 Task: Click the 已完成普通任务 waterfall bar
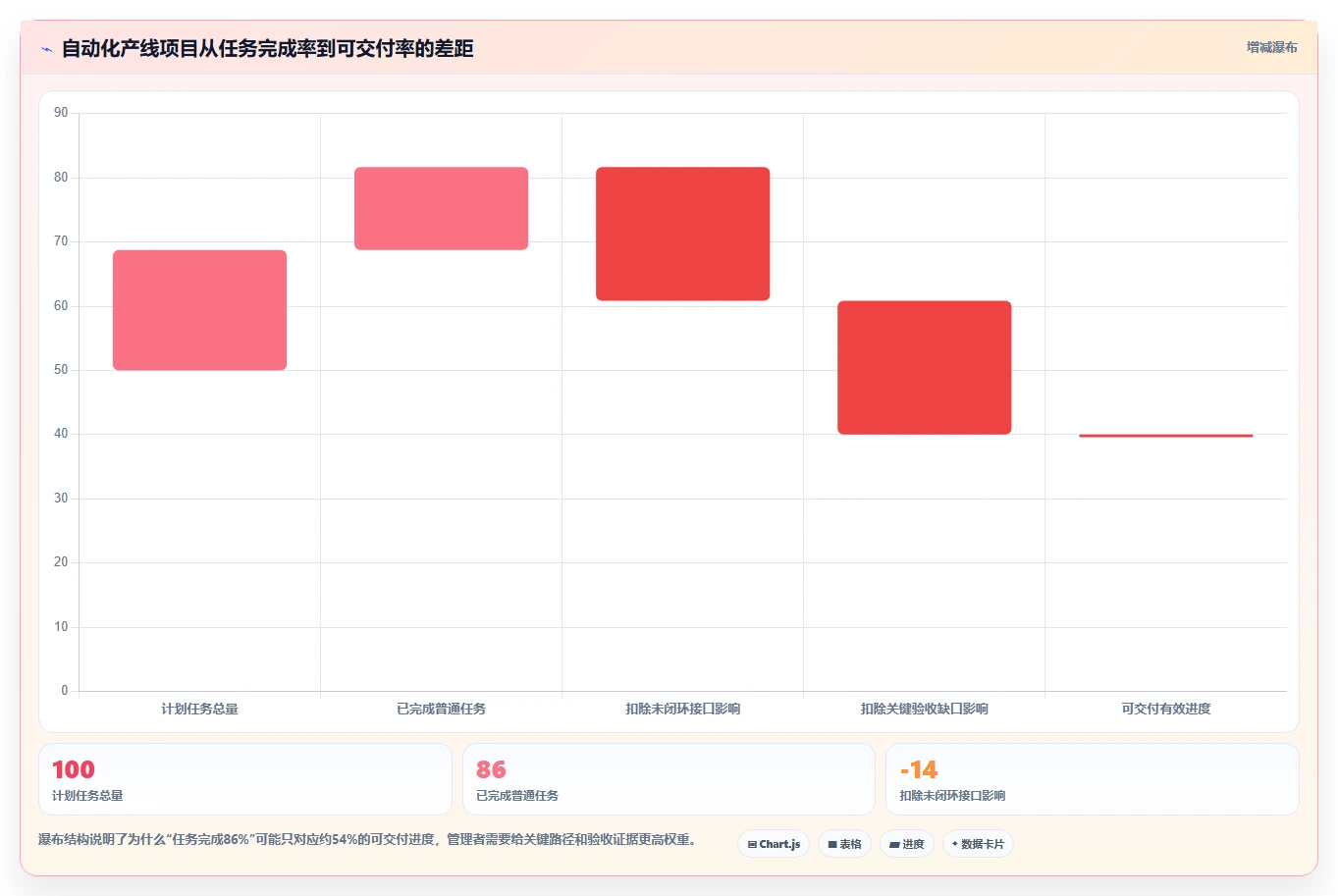click(442, 208)
